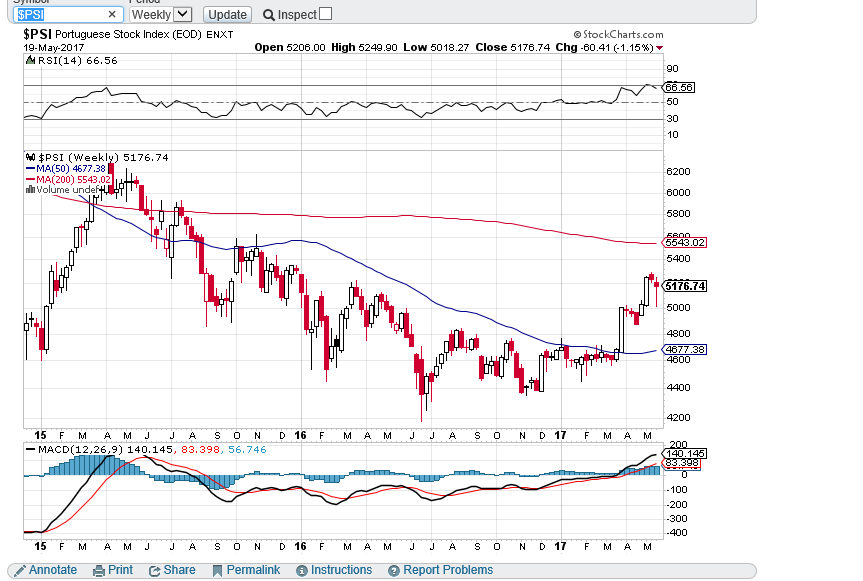
Task: Click the $PSI (Weekly) candlestick legend icon
Action: (31, 157)
